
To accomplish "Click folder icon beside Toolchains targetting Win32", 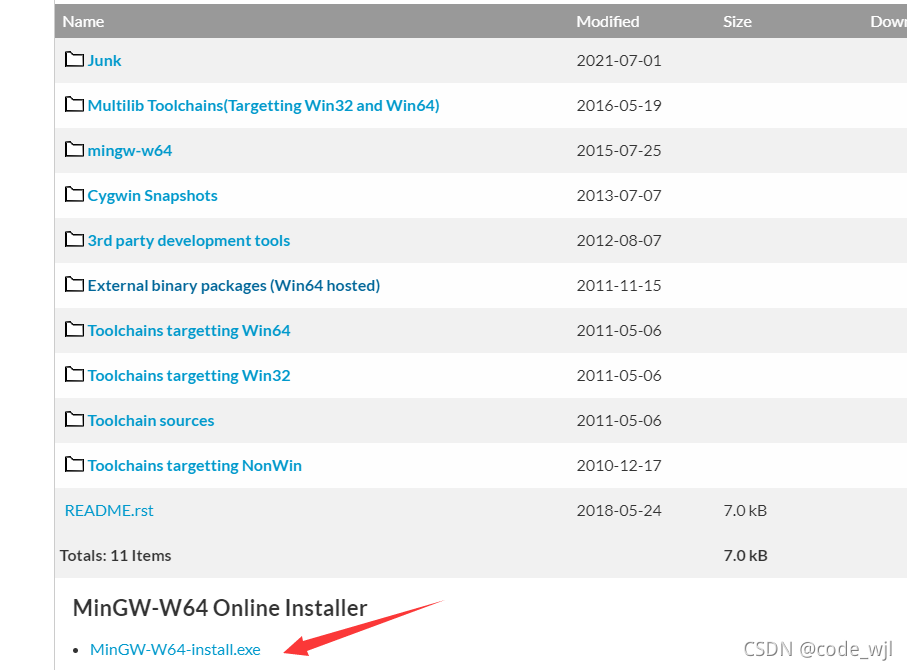I will point(74,374).
